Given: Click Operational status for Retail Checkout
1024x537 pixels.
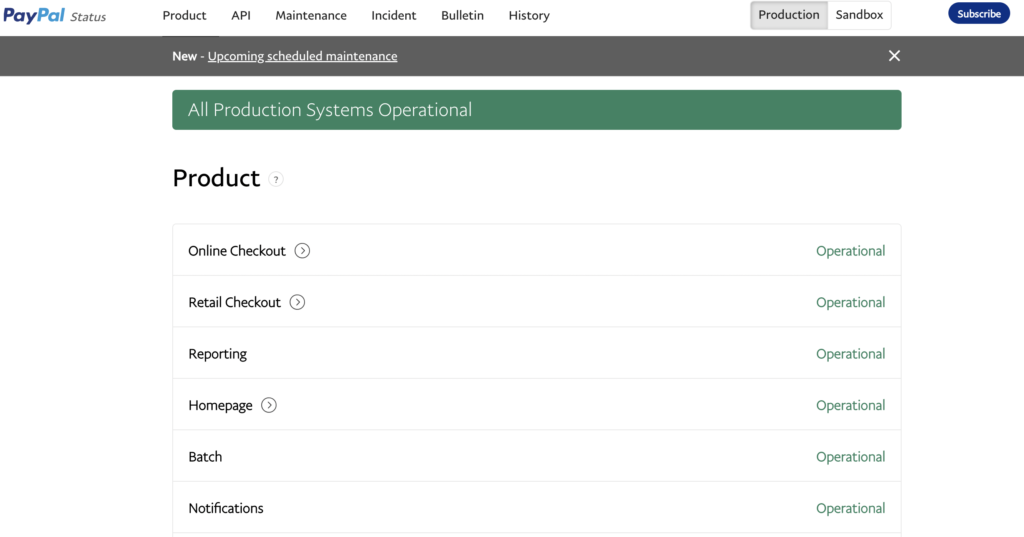Looking at the screenshot, I should click(x=850, y=302).
